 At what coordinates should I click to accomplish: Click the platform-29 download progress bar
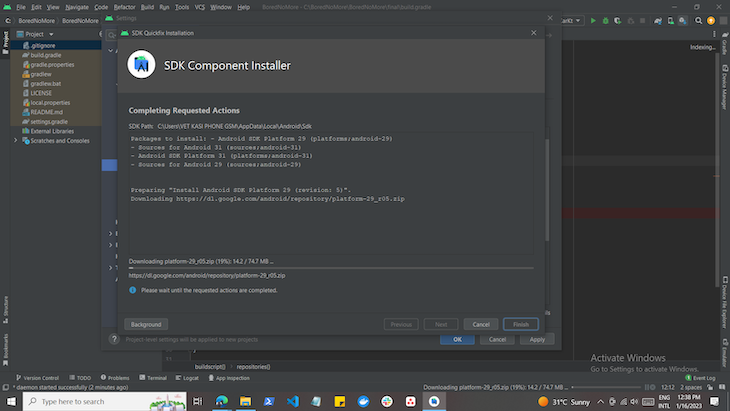[331, 268]
